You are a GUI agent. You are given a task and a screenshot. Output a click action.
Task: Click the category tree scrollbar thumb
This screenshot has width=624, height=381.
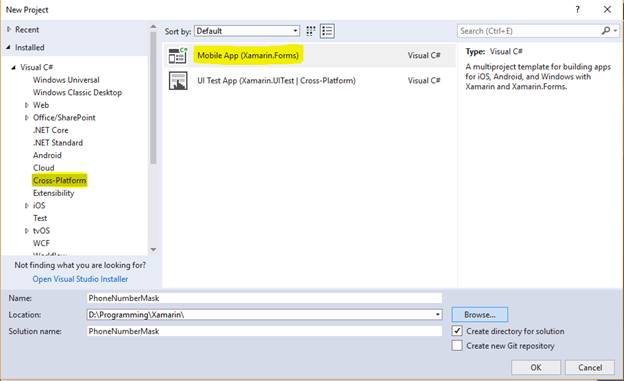tap(153, 98)
